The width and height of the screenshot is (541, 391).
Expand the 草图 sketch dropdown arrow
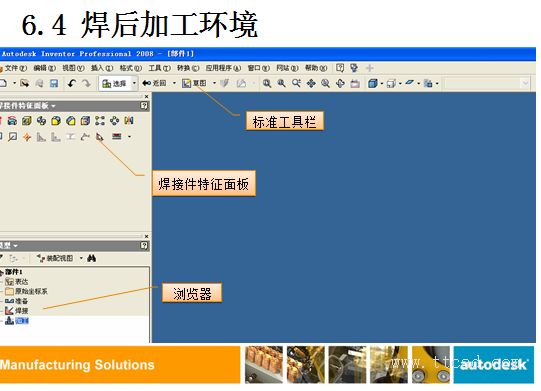click(x=214, y=83)
